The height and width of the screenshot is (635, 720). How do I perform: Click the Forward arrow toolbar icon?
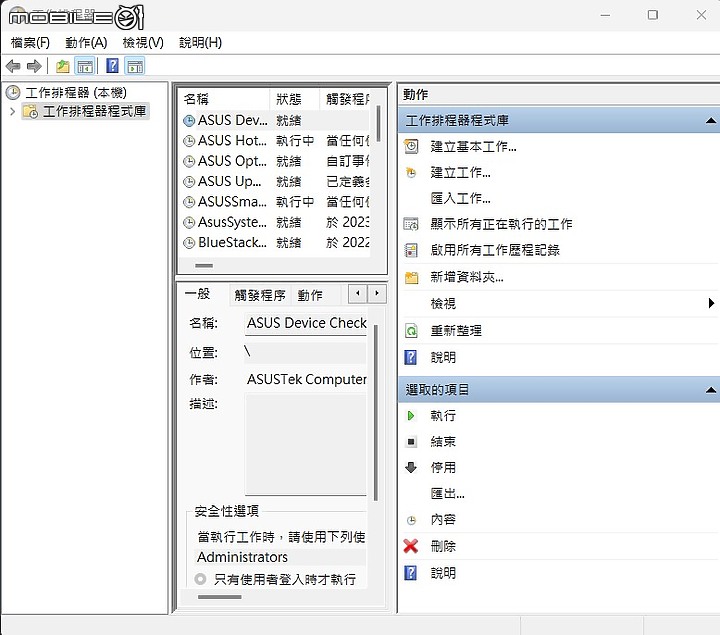[x=34, y=66]
